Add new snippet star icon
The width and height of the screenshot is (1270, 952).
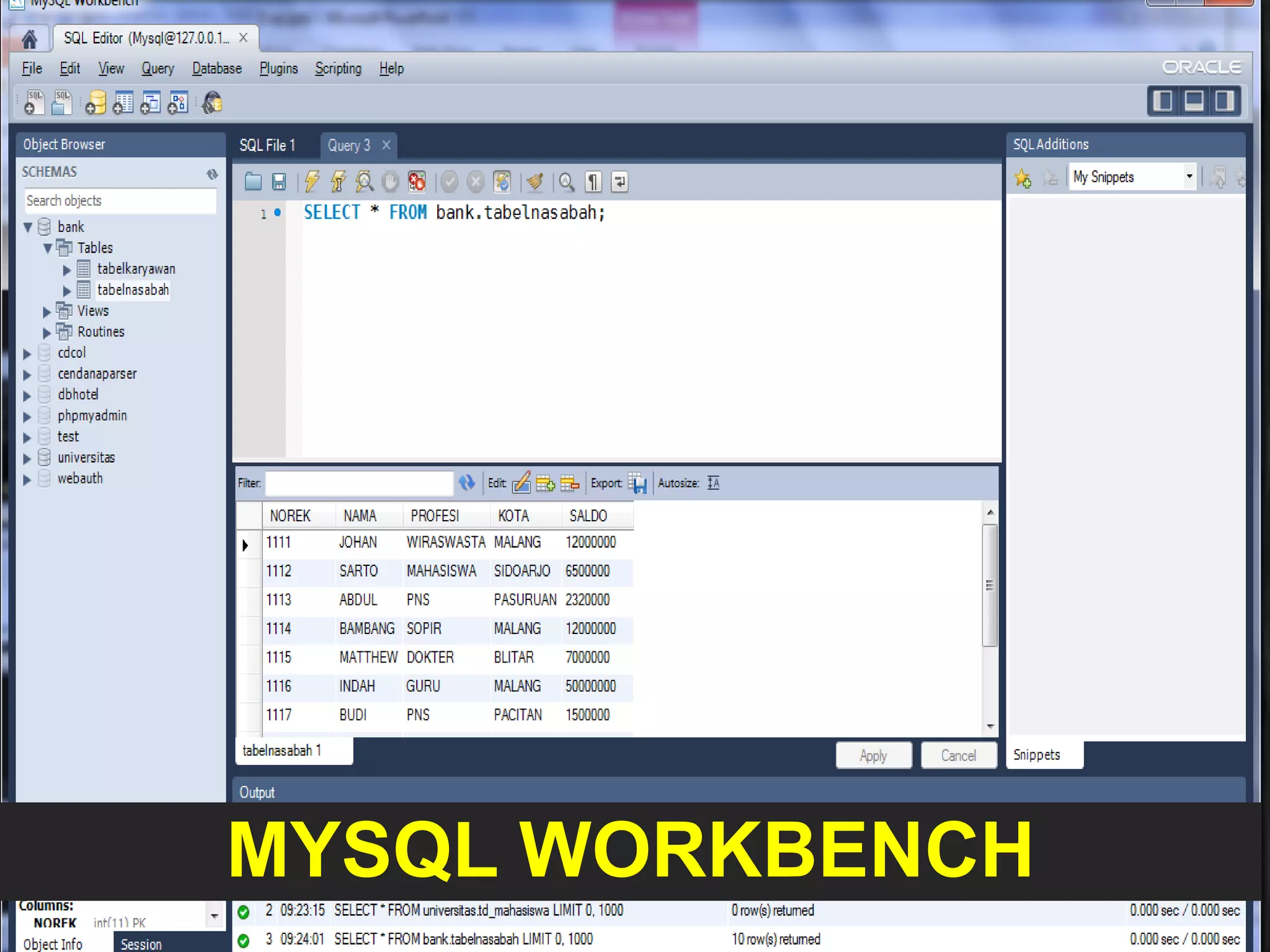tap(1023, 178)
